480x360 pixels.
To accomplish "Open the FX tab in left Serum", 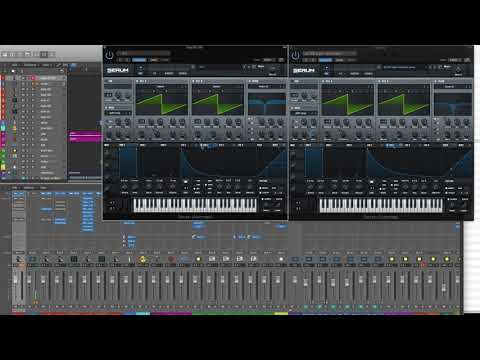I will (155, 73).
